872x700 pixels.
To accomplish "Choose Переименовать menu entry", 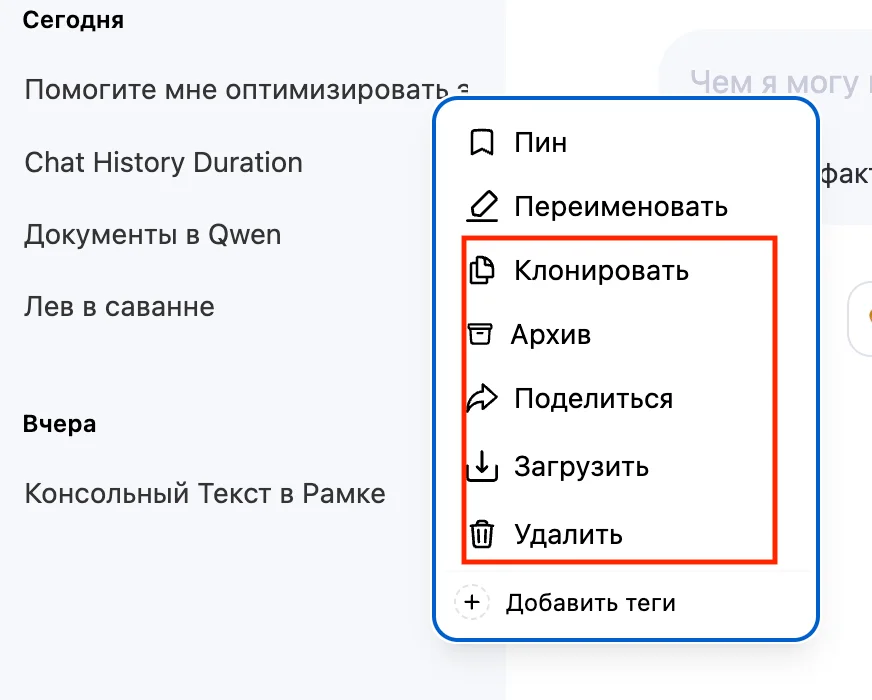I will pyautogui.click(x=621, y=207).
